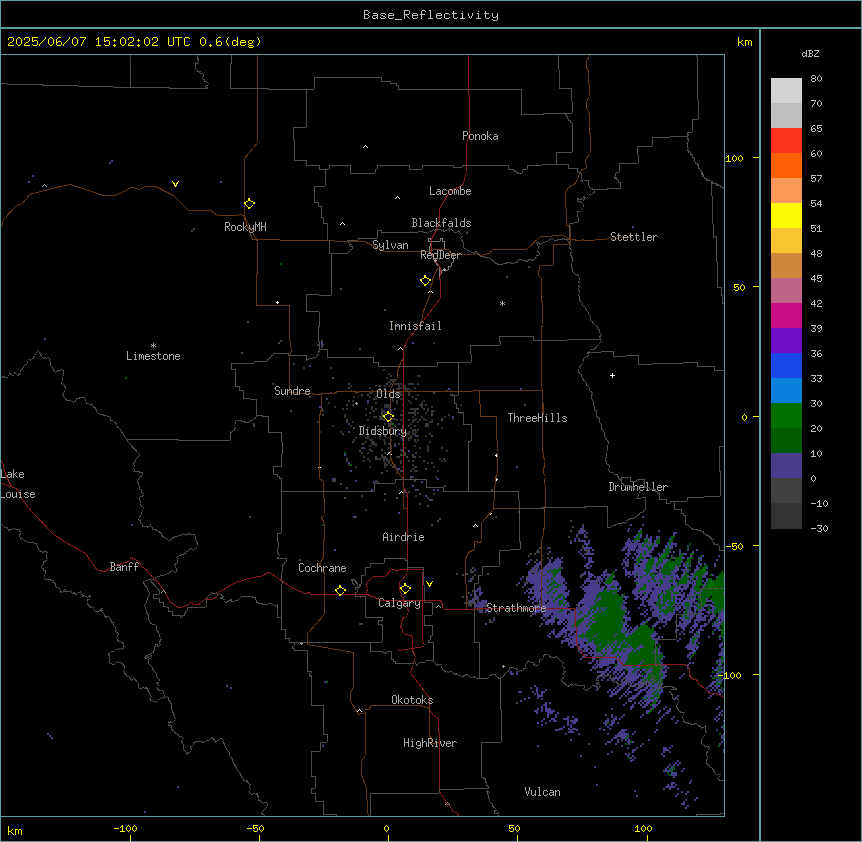This screenshot has height=842, width=862.
Task: Select the orange 57-60 dBZ legend swatch
Action: tap(786, 165)
